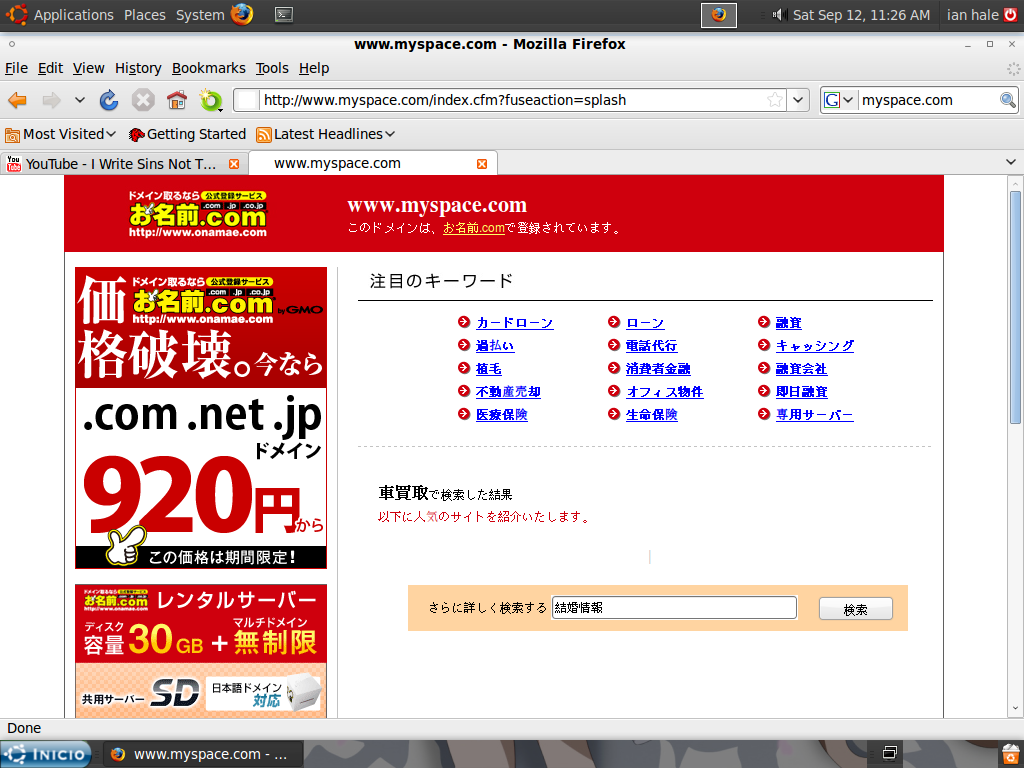Expand the address bar URL dropdown
Screen dimensions: 1024x768
coord(798,100)
